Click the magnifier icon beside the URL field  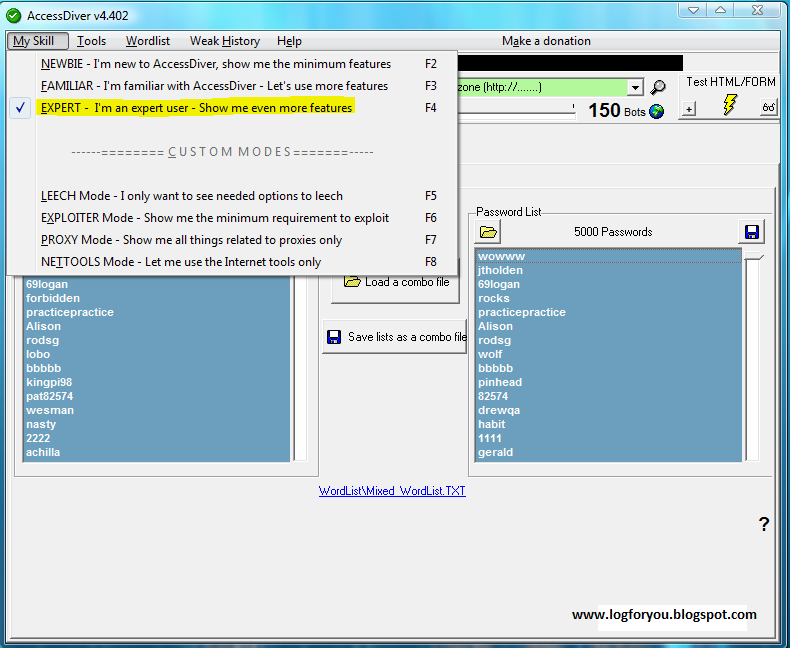coord(657,87)
